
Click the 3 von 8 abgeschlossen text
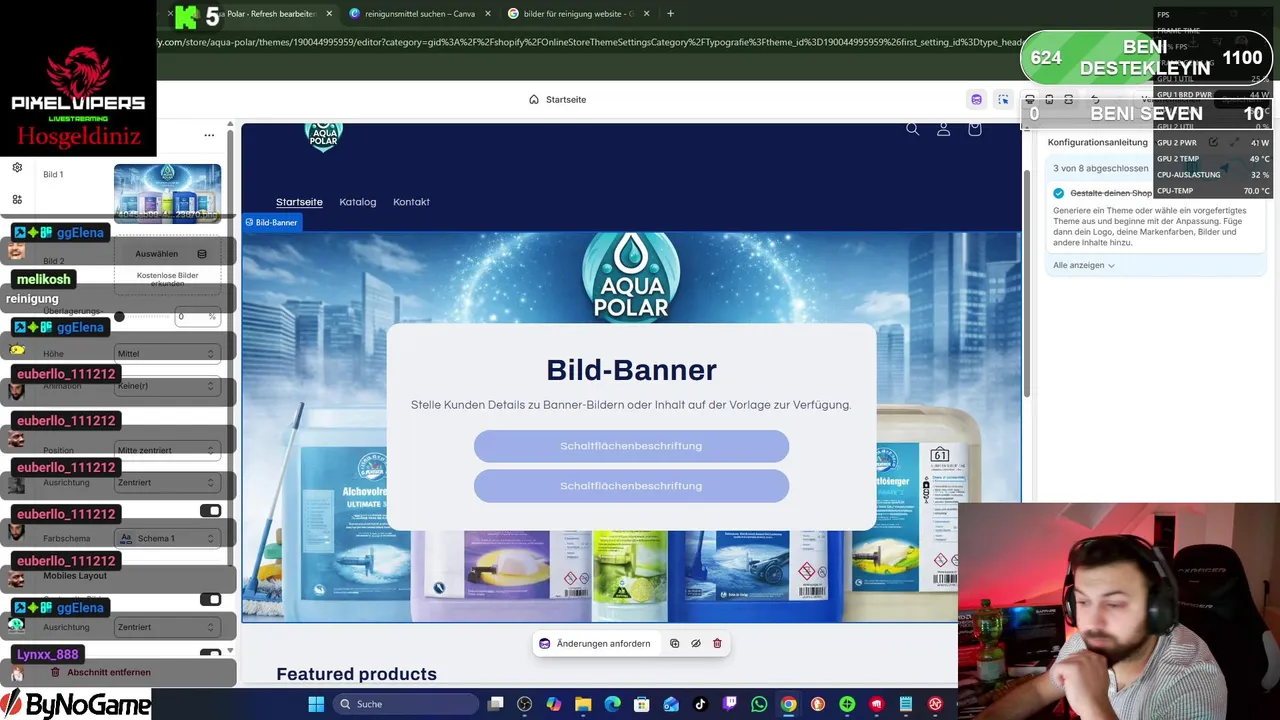[1101, 168]
